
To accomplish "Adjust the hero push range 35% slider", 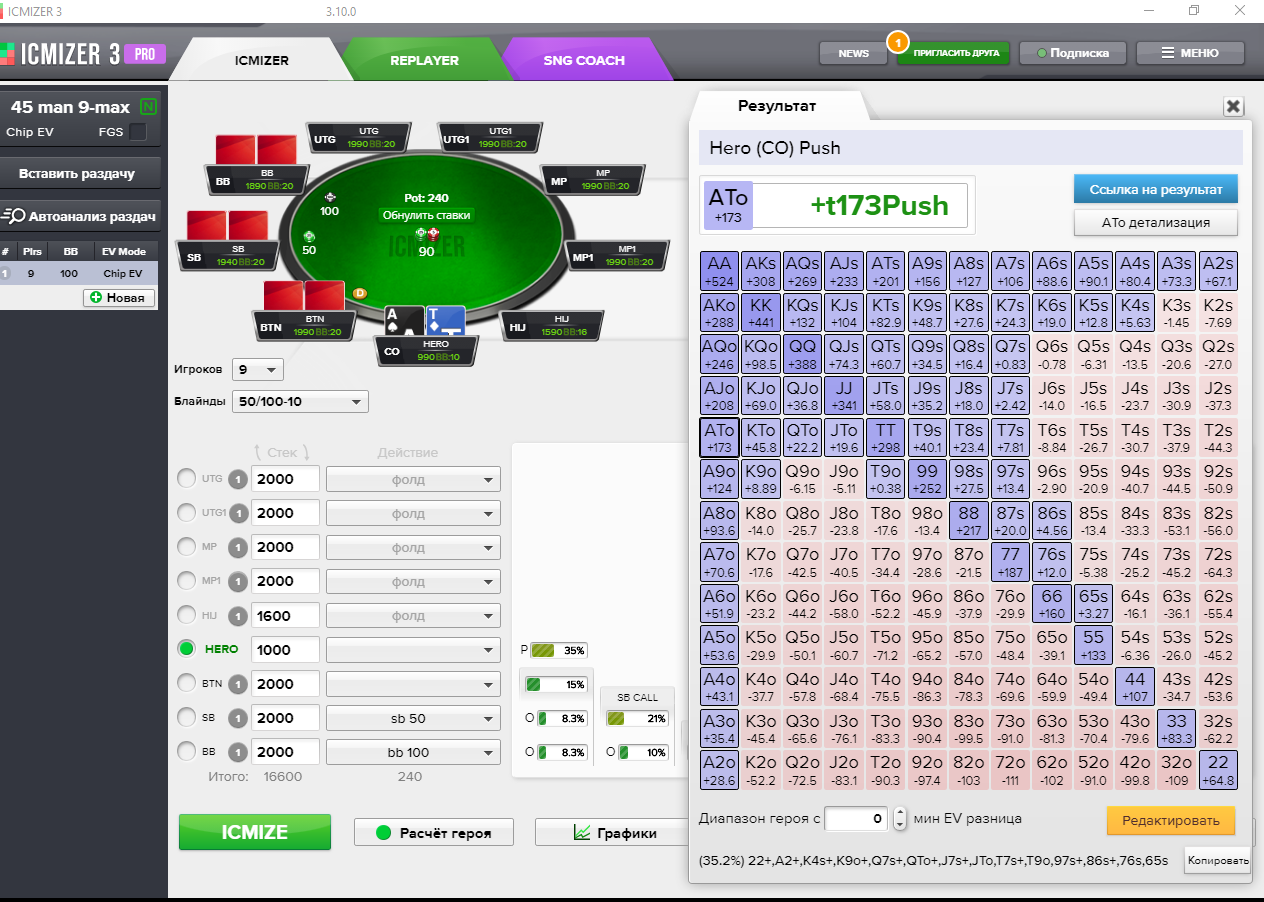I will (x=558, y=650).
